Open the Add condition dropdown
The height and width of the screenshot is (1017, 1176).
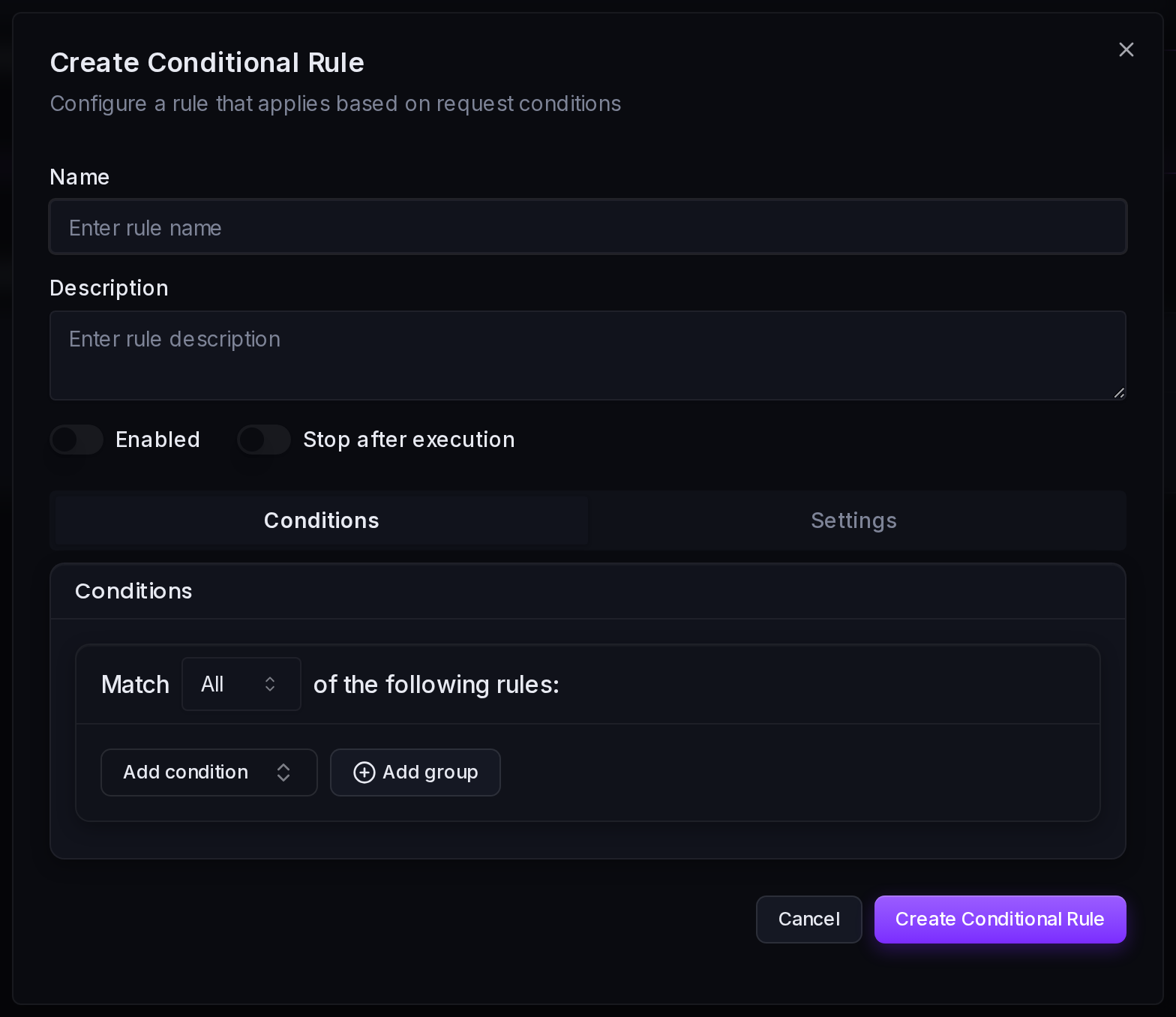tap(208, 772)
